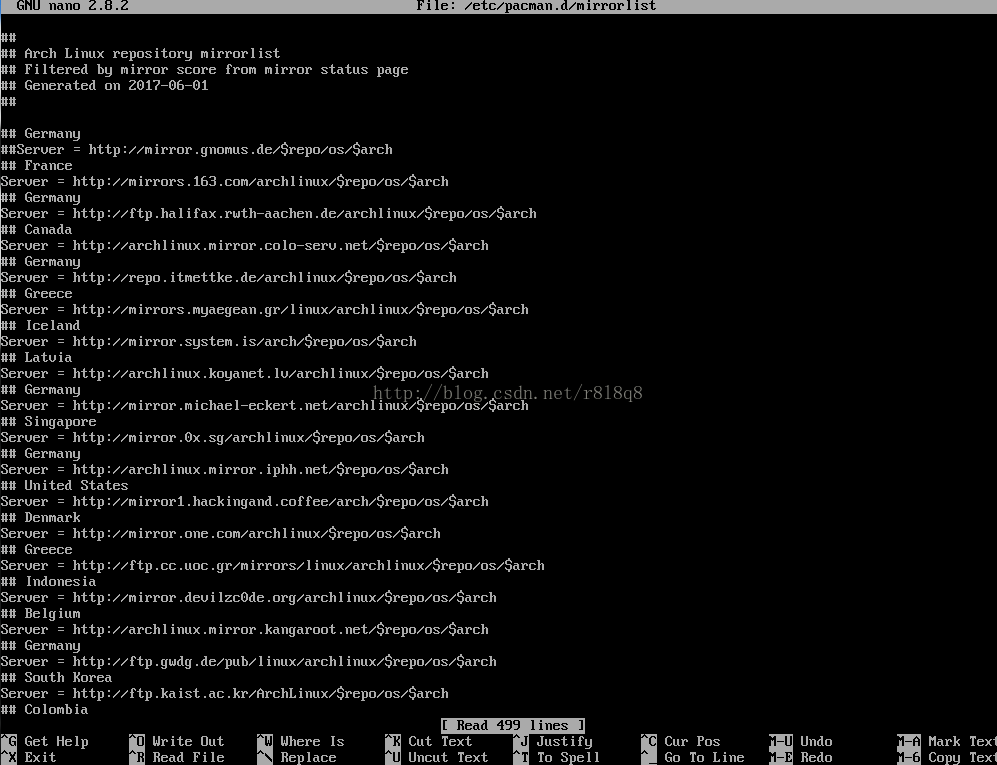997x765 pixels.
Task: Click the 'Filtered by mirror score' comment line
Action: (204, 69)
